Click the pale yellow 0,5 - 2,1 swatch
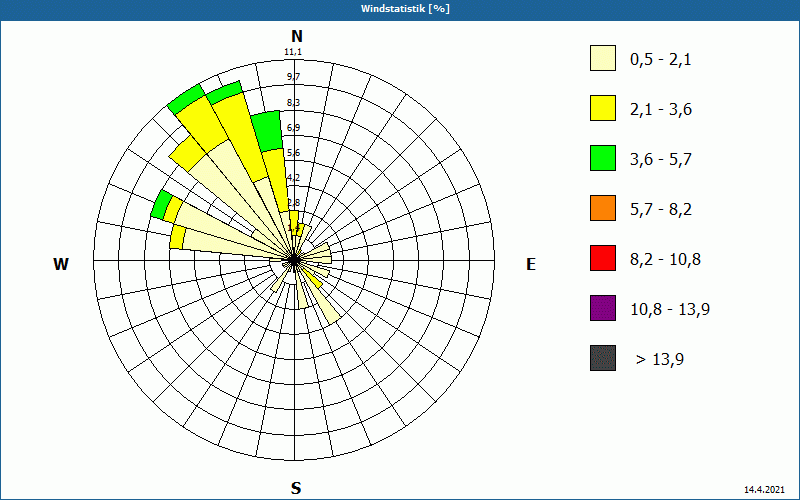800x500 pixels. coord(603,58)
